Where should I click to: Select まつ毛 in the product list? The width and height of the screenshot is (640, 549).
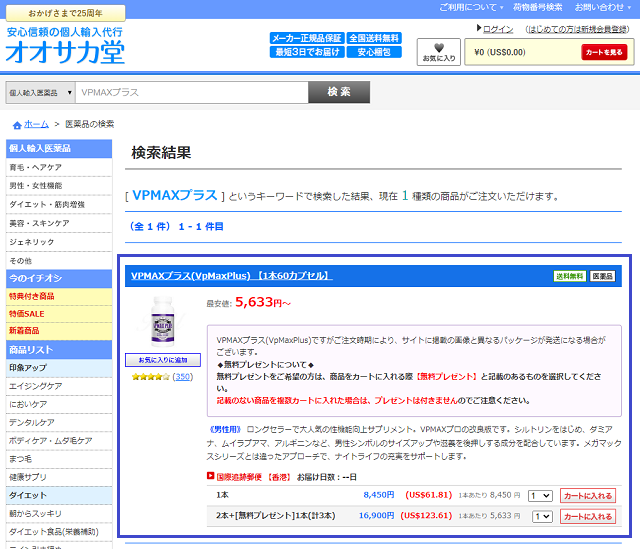point(59,459)
